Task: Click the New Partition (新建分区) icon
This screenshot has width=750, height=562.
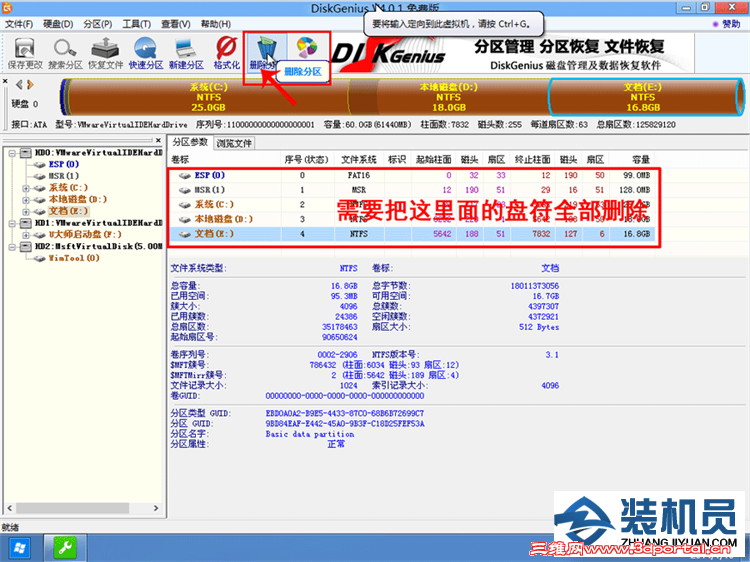Action: pos(186,53)
